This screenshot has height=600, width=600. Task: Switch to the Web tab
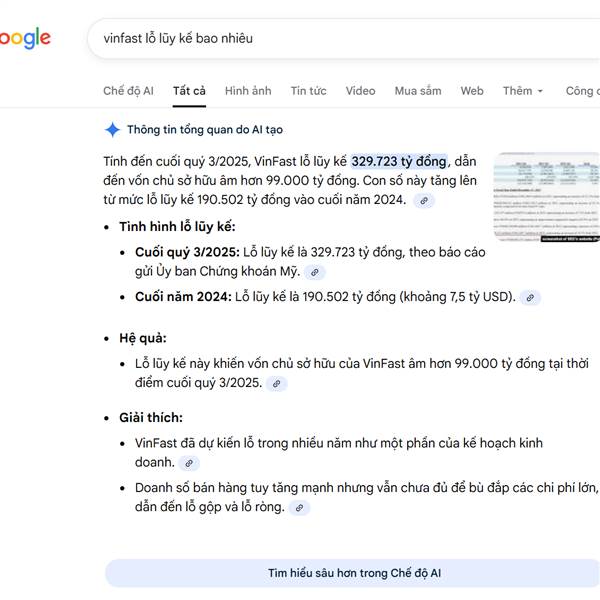tap(472, 91)
